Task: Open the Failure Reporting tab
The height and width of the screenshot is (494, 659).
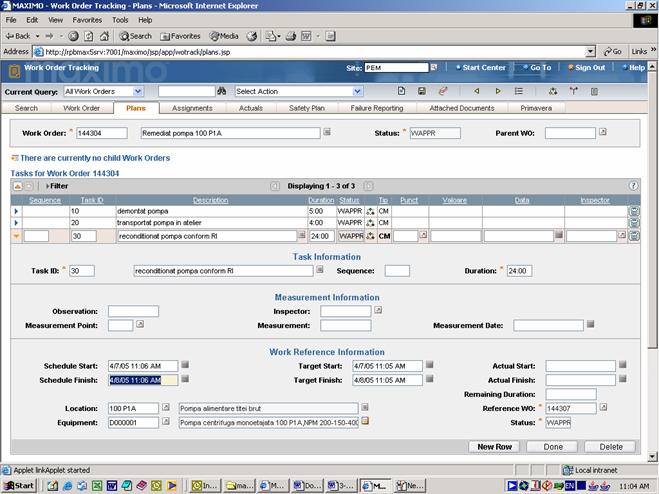Action: point(377,108)
